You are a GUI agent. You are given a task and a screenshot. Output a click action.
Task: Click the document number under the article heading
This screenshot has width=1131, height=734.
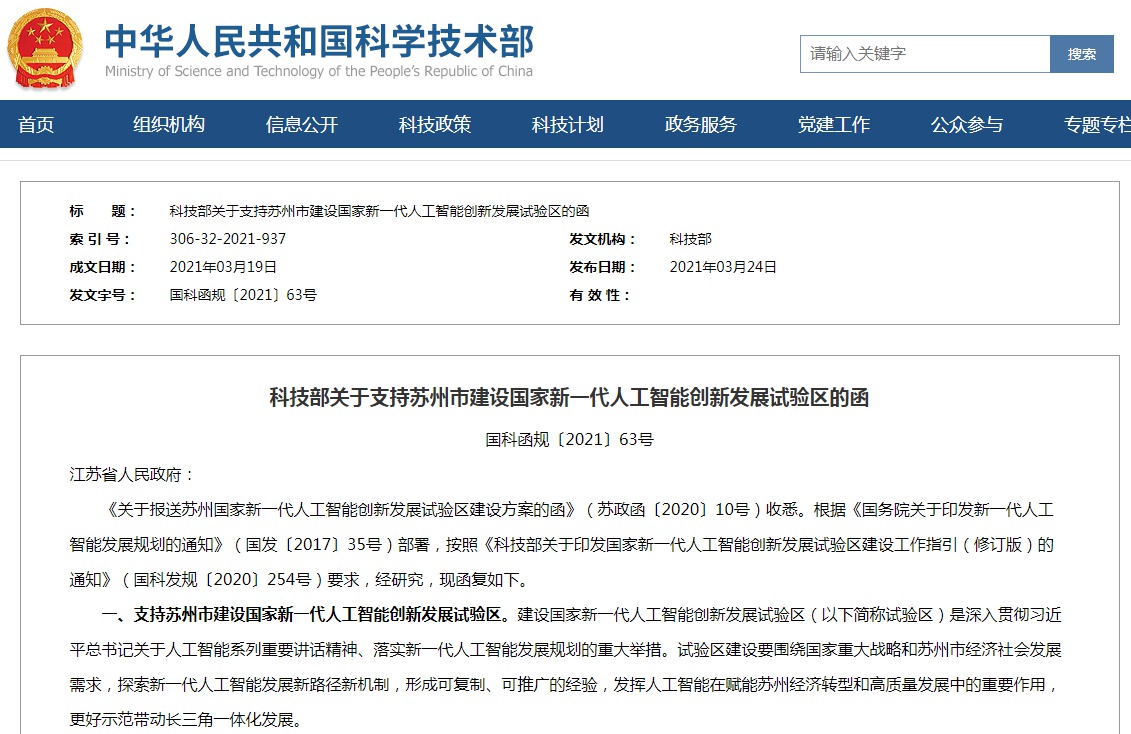(x=569, y=439)
